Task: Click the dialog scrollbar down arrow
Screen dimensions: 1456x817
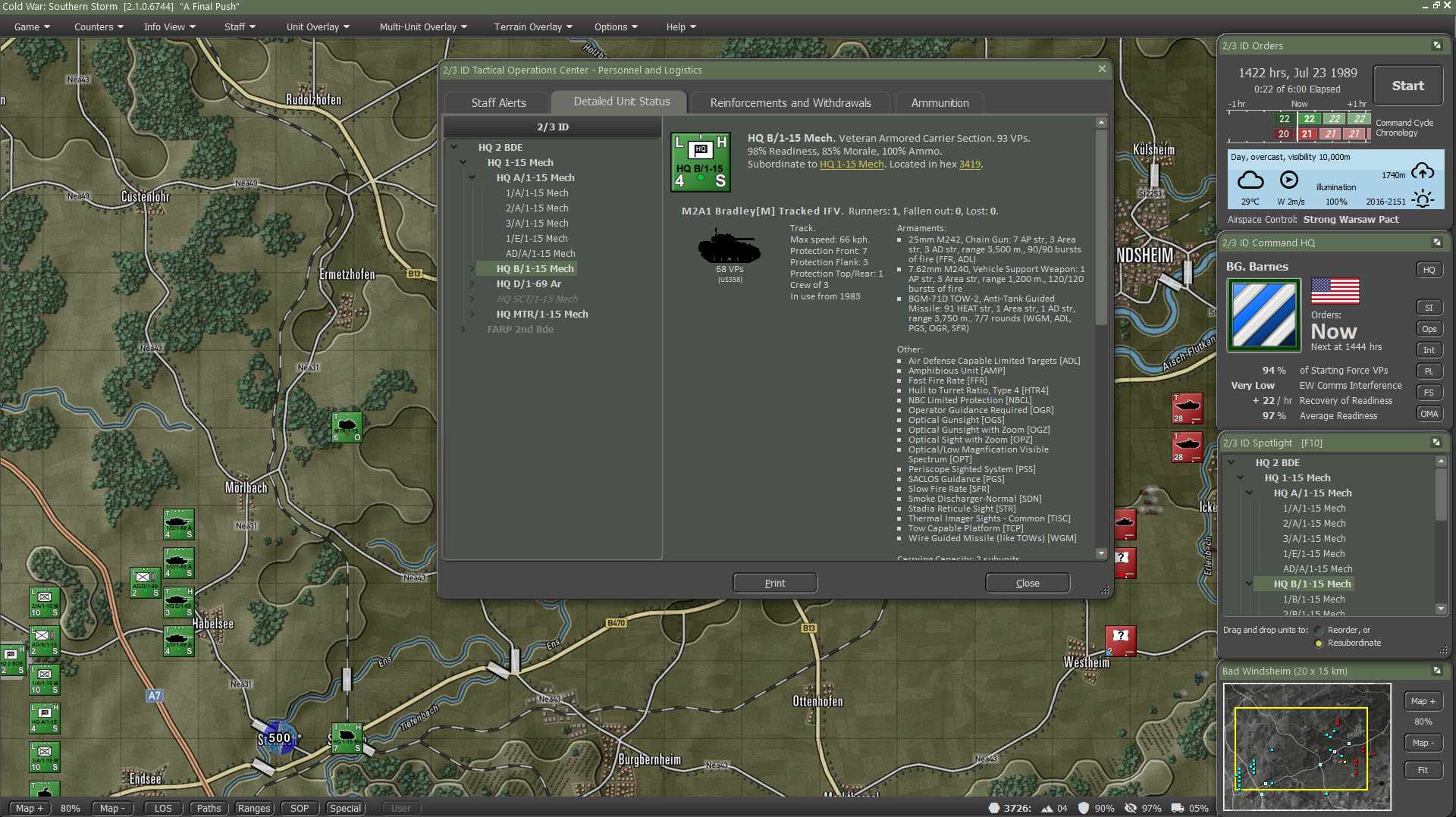Action: pos(1101,554)
